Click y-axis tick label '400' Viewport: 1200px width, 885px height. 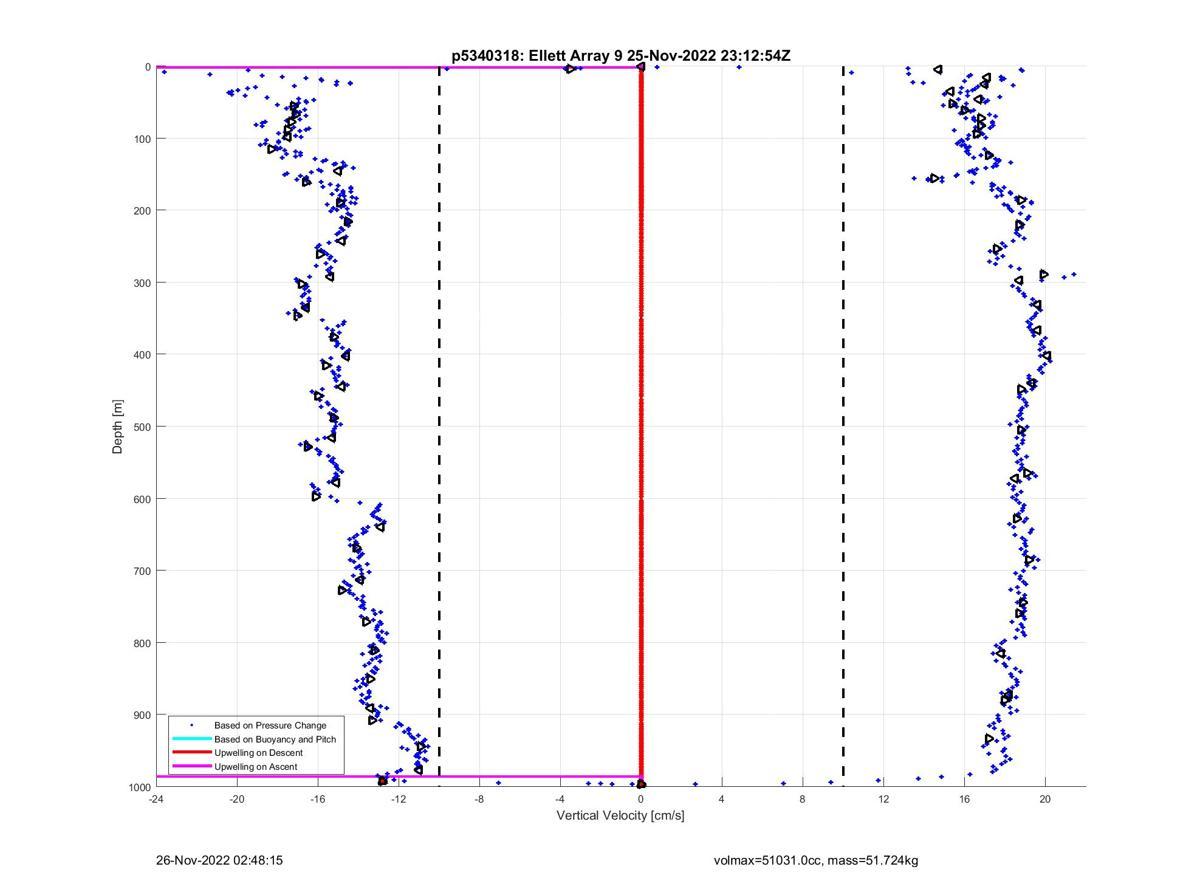pos(141,354)
